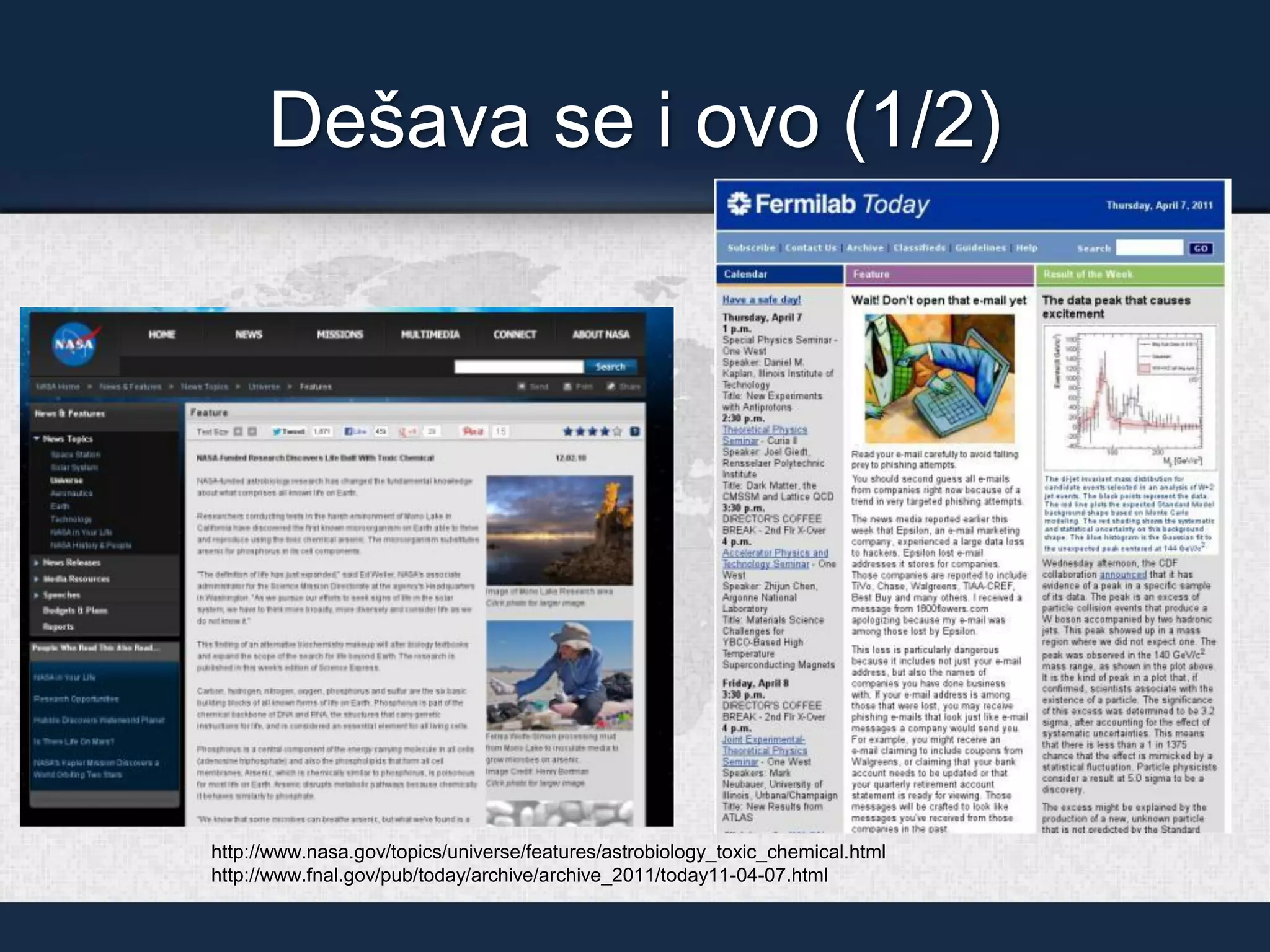Click the Fermilab GO button
This screenshot has height=952, width=1270.
(x=1201, y=249)
